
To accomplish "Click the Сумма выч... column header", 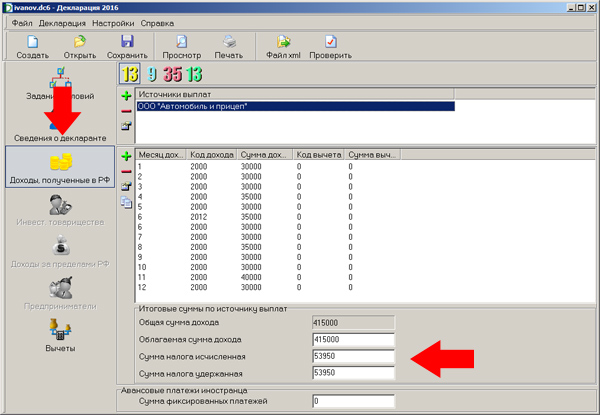I will pos(372,155).
